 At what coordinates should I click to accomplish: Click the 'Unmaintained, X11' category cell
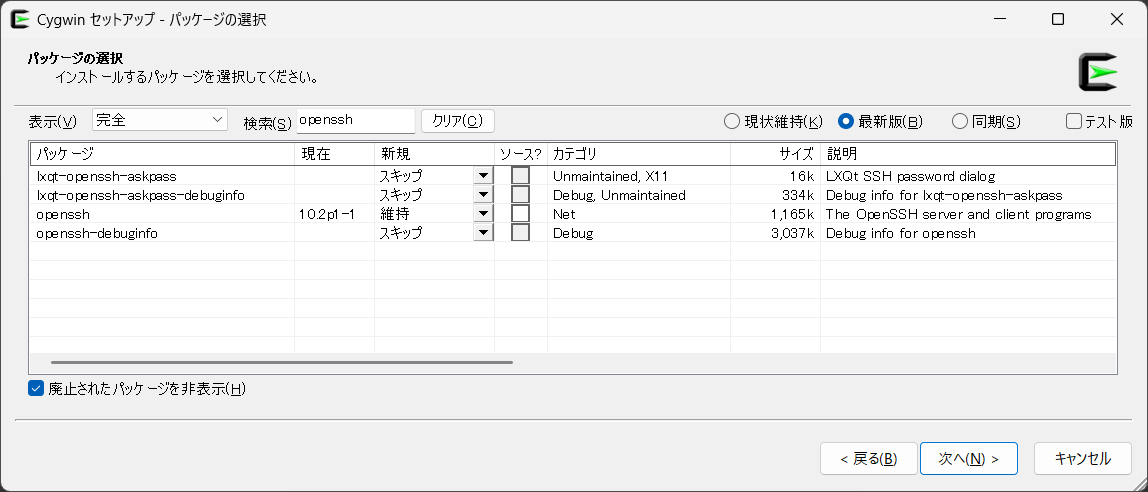coord(611,176)
